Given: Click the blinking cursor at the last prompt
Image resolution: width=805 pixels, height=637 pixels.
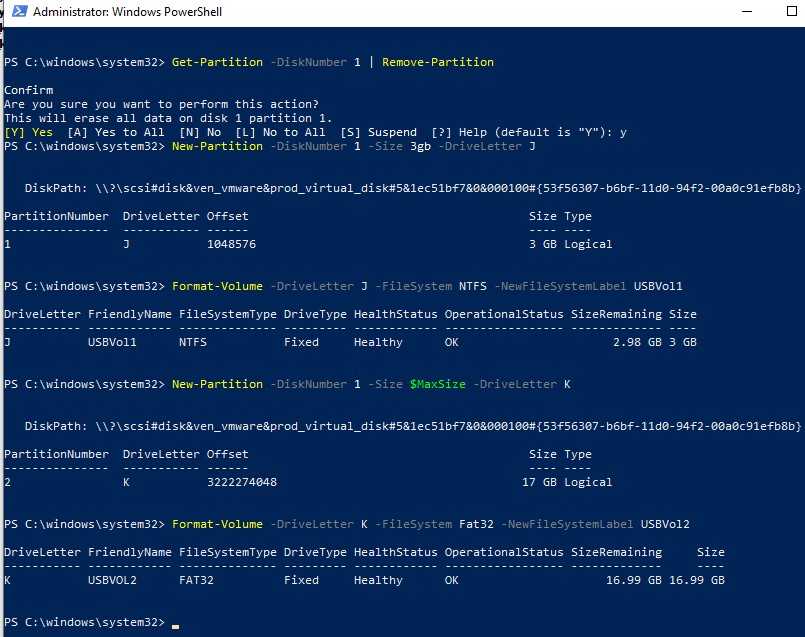Looking at the screenshot, I should point(176,623).
